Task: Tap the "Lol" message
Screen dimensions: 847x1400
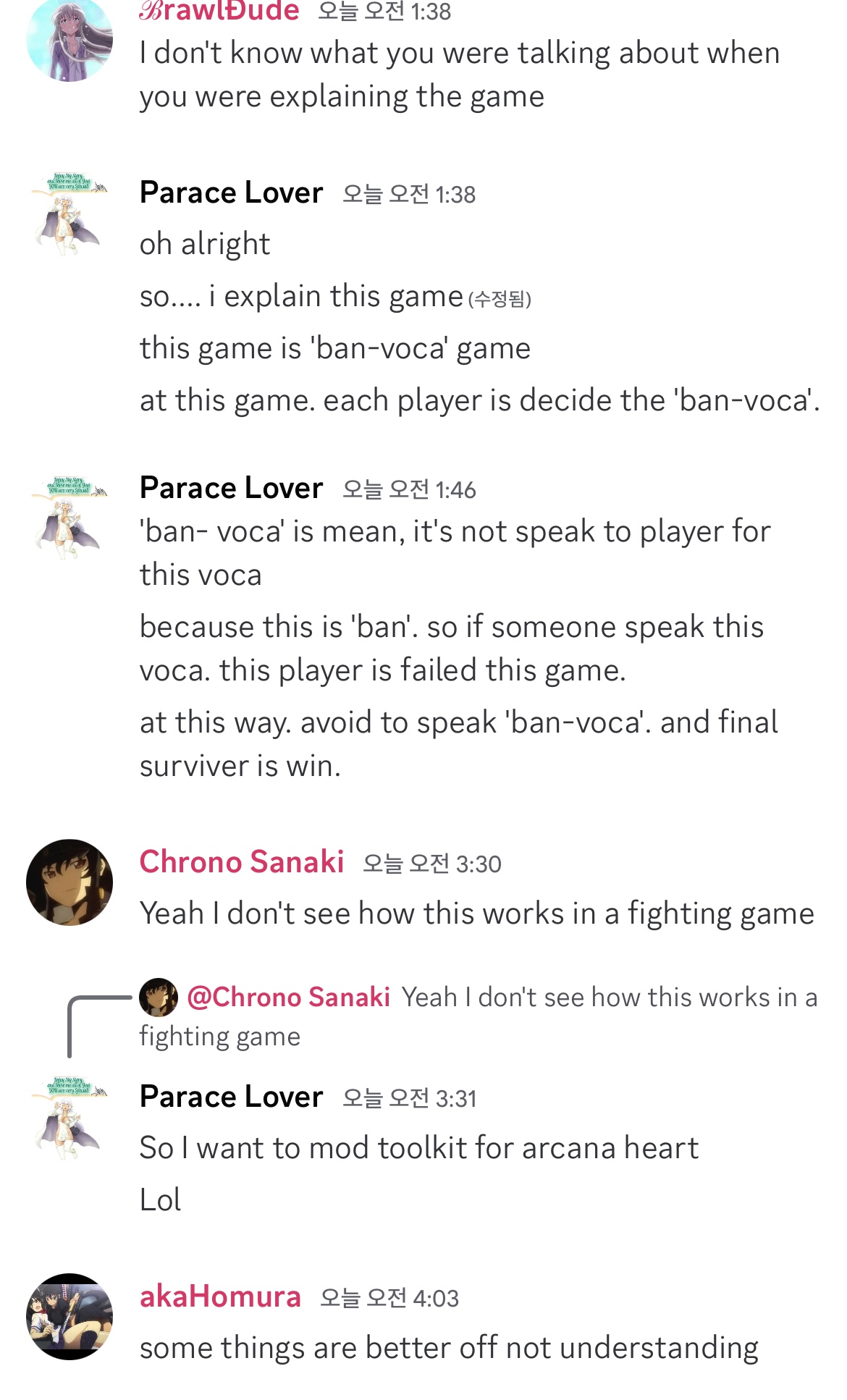Action: point(160,1200)
